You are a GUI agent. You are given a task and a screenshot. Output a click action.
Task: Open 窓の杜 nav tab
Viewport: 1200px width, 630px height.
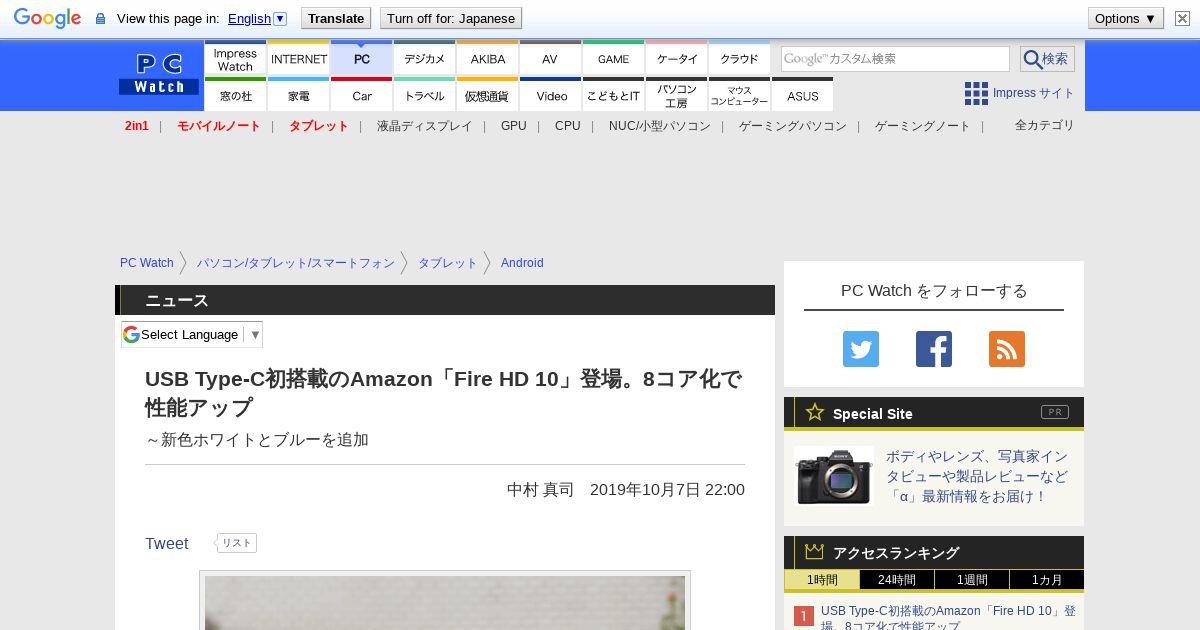pyautogui.click(x=235, y=95)
